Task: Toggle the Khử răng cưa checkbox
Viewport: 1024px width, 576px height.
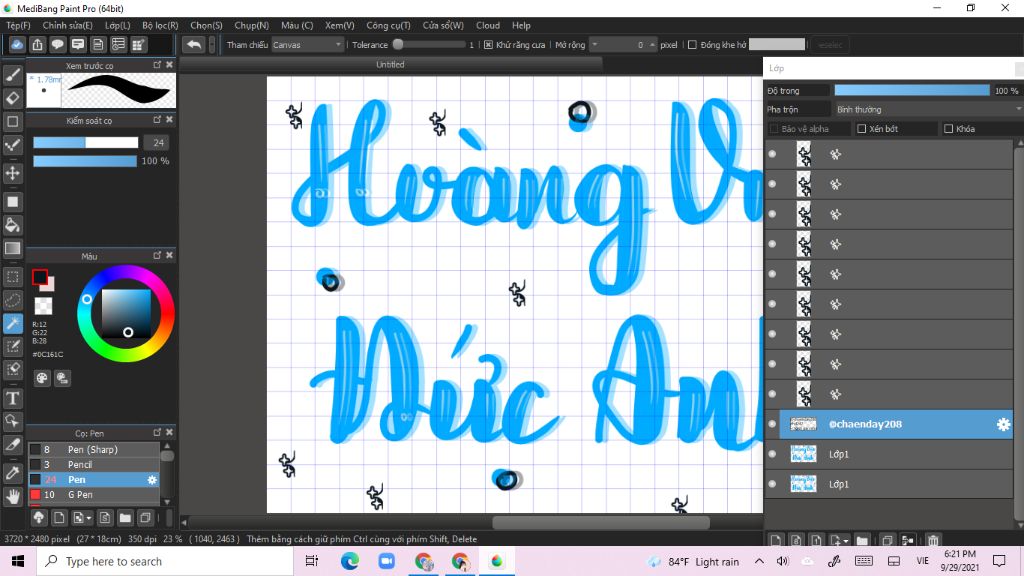Action: tap(488, 45)
